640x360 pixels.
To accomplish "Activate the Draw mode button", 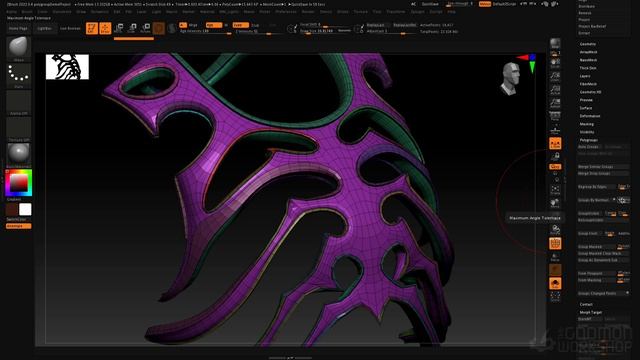I will [x=105, y=28].
